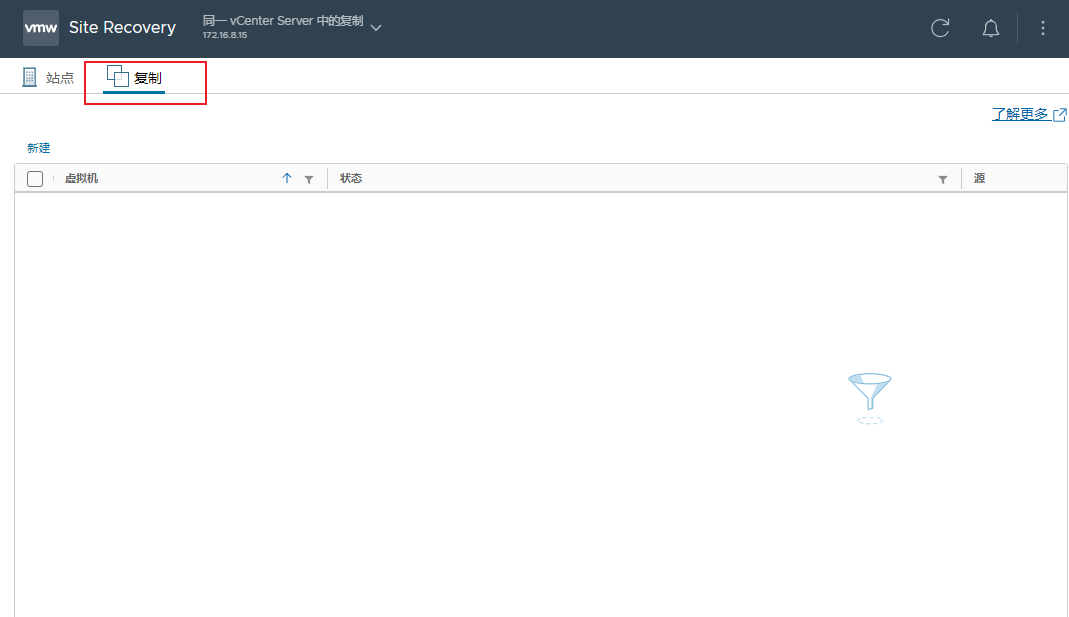Click the 虚拟机 column header
Screen dimensions: 1069x617
[x=81, y=178]
